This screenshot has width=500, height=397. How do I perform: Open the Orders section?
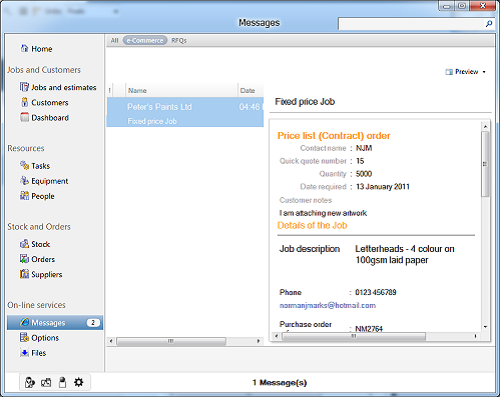coord(37,259)
